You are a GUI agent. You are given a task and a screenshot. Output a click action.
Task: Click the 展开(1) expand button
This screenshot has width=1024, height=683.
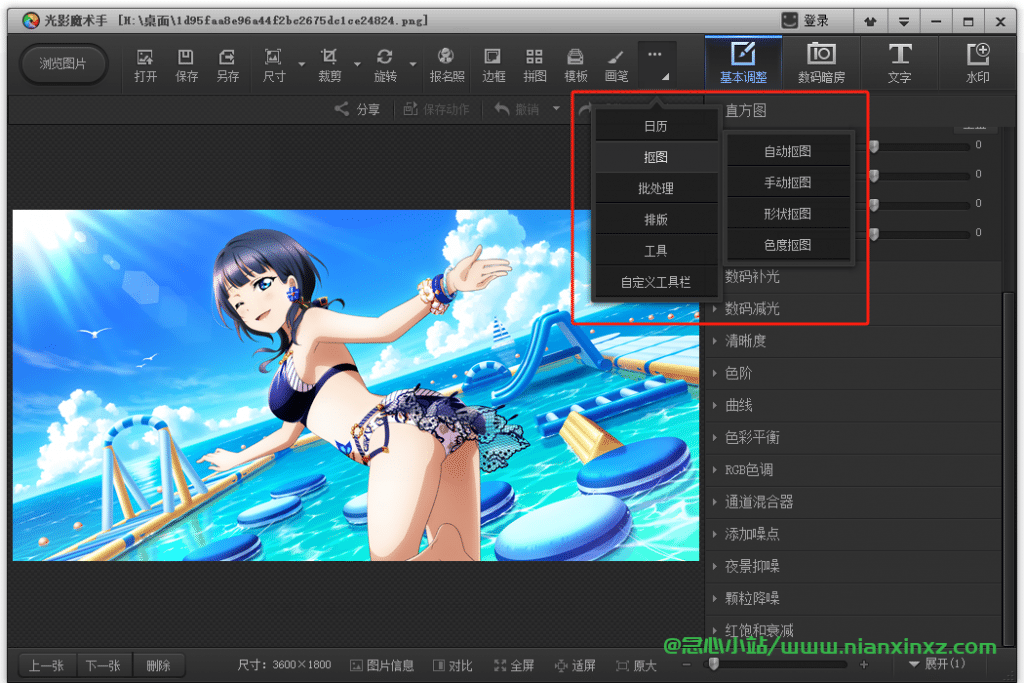(937, 664)
